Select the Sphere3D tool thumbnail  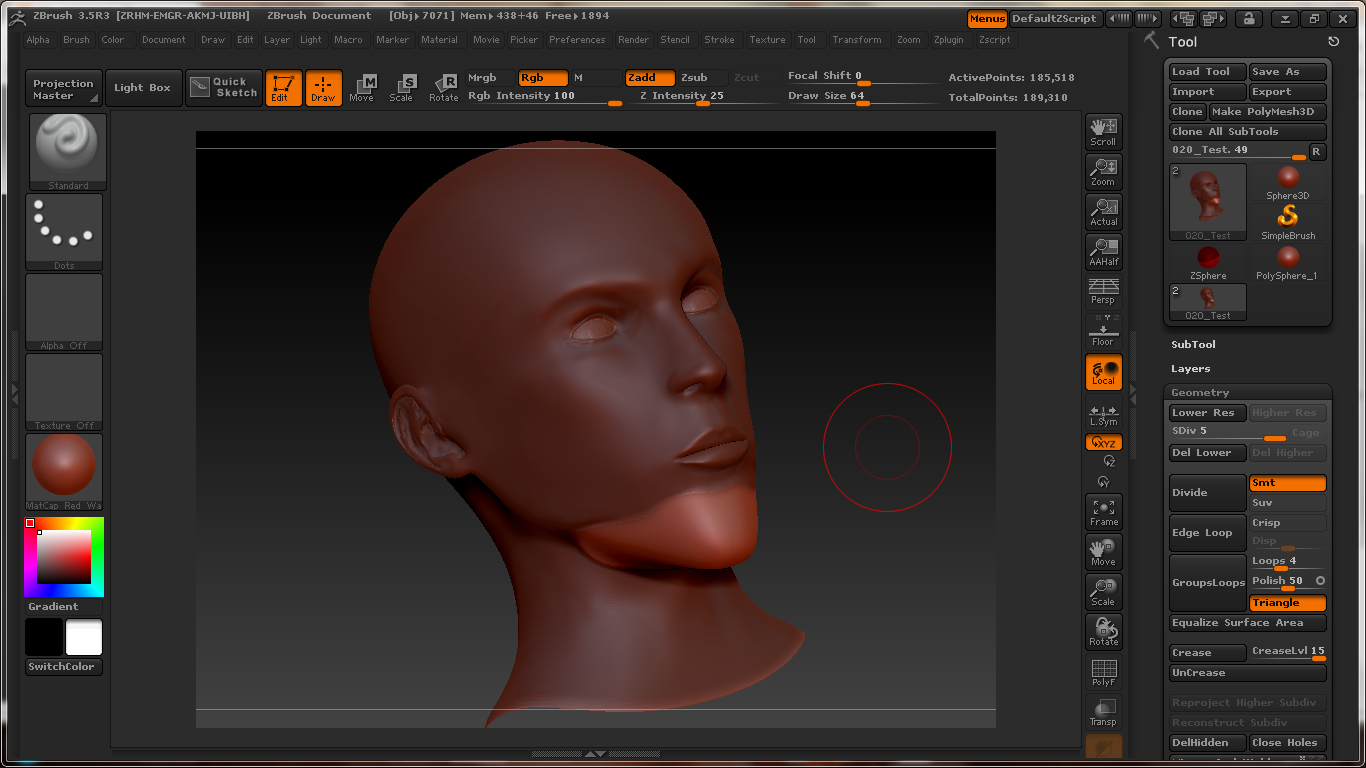(1287, 183)
